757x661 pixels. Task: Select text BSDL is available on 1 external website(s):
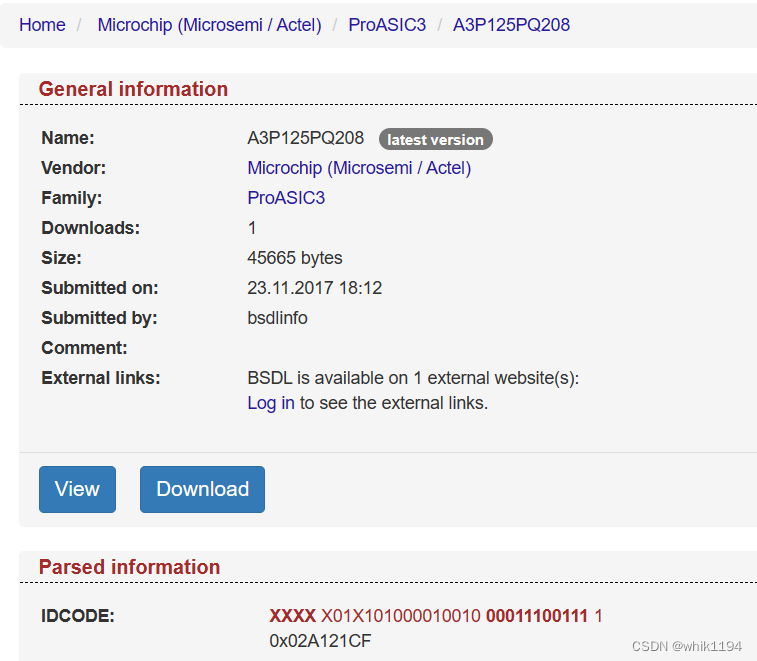pyautogui.click(x=413, y=378)
